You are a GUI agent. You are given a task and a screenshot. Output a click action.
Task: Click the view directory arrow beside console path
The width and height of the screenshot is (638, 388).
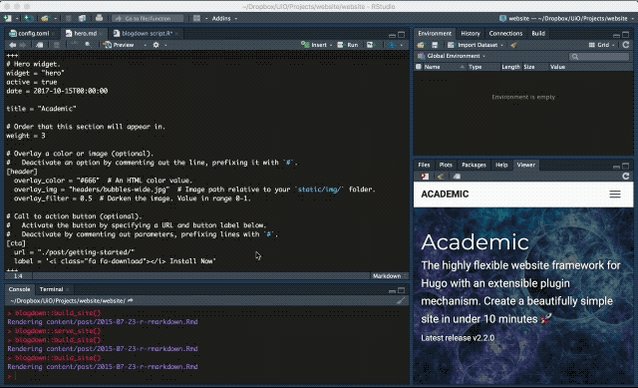(x=130, y=301)
